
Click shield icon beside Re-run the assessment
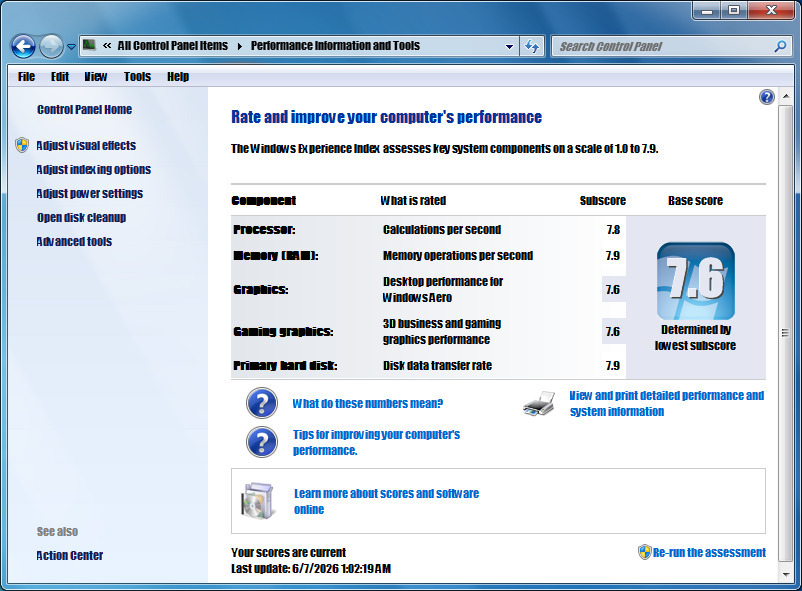click(x=644, y=552)
